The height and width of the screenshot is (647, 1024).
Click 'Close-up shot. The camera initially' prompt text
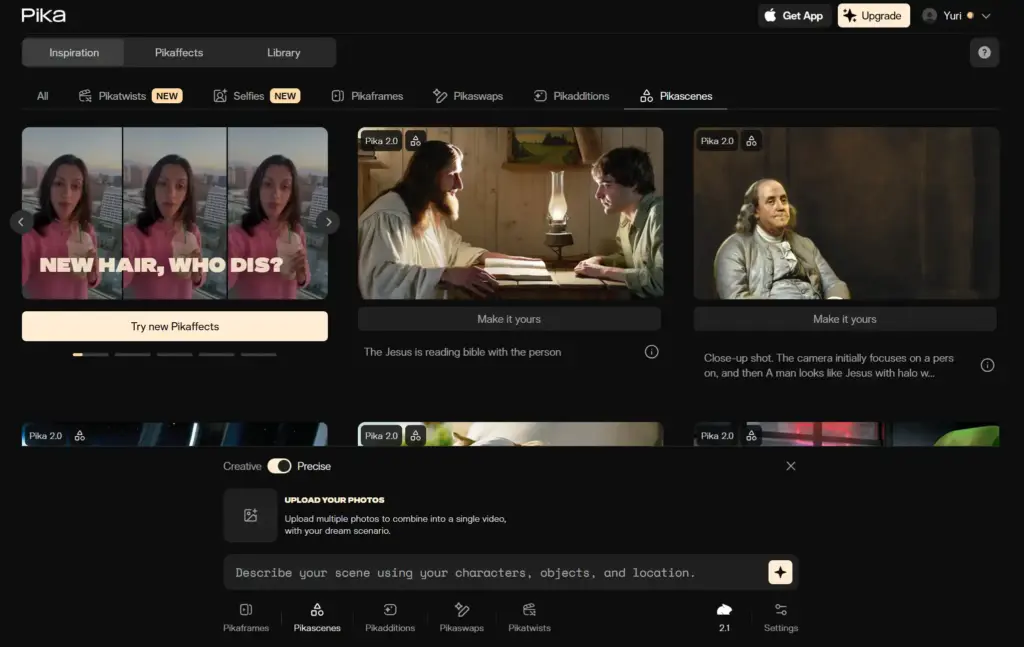[829, 366]
